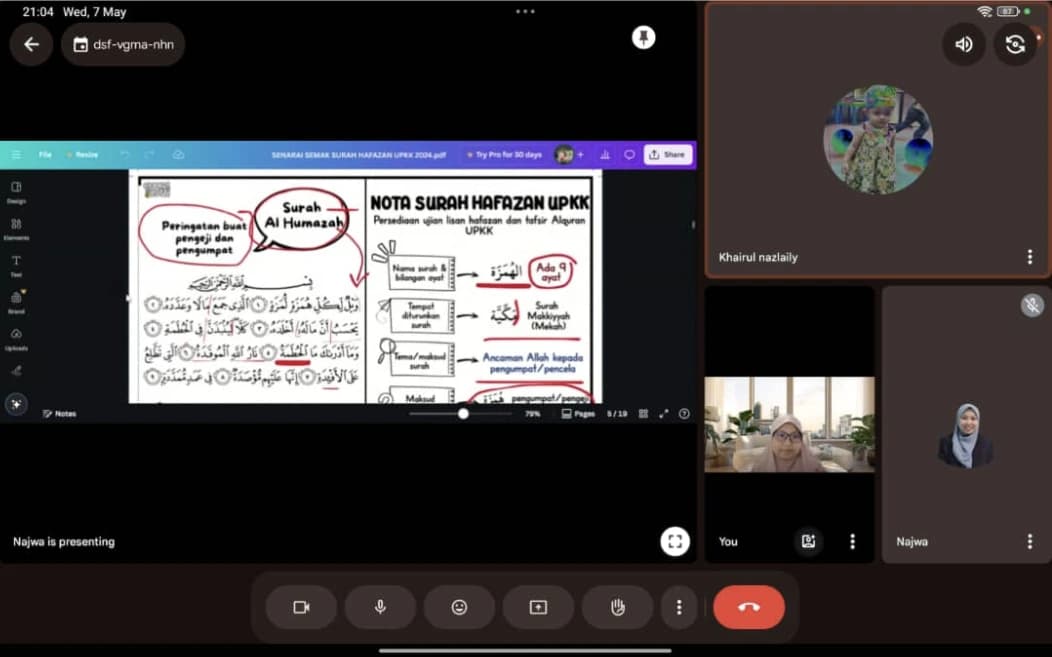Send an emoji reaction
Viewport: 1052px width, 657px height.
pos(460,607)
